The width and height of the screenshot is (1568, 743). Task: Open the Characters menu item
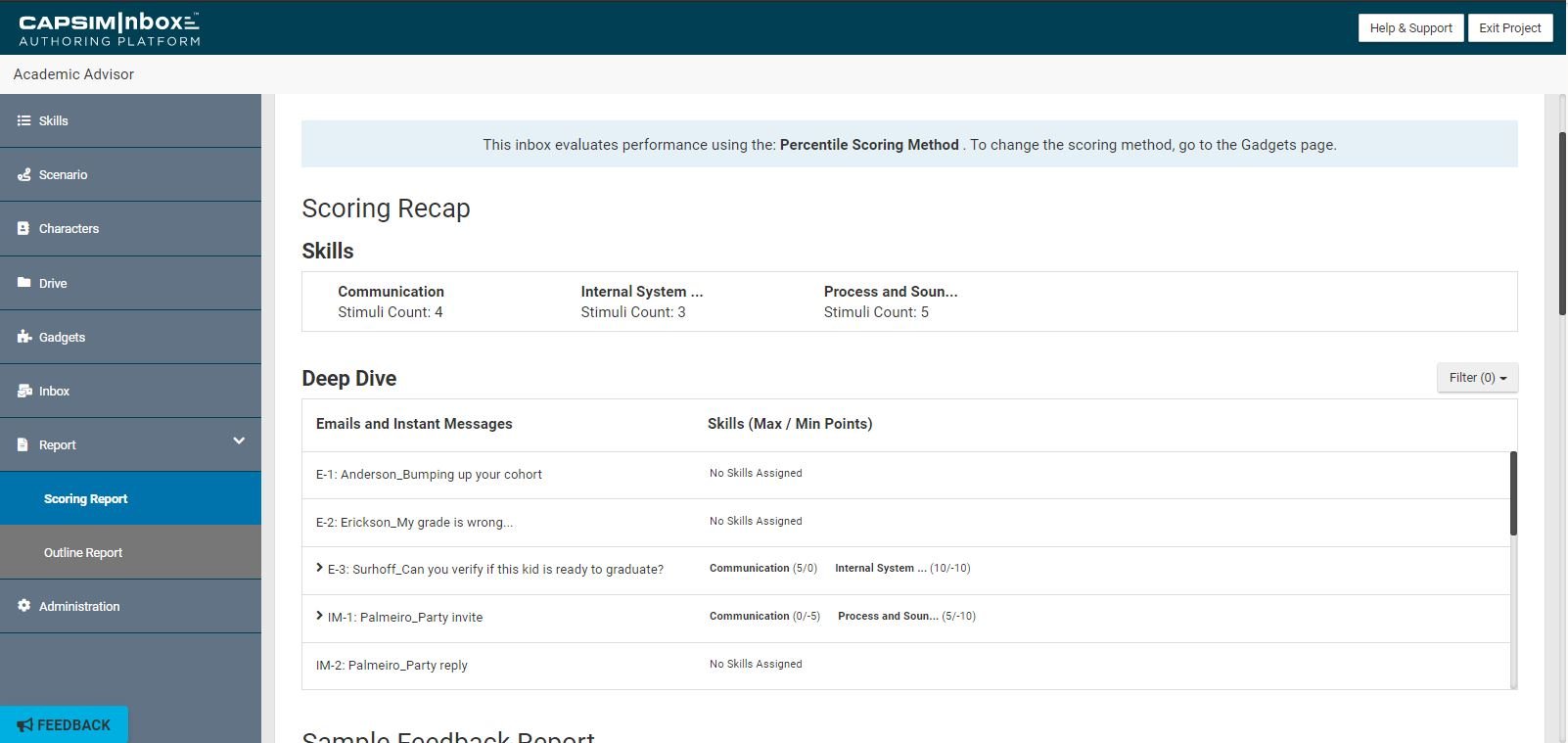[130, 228]
